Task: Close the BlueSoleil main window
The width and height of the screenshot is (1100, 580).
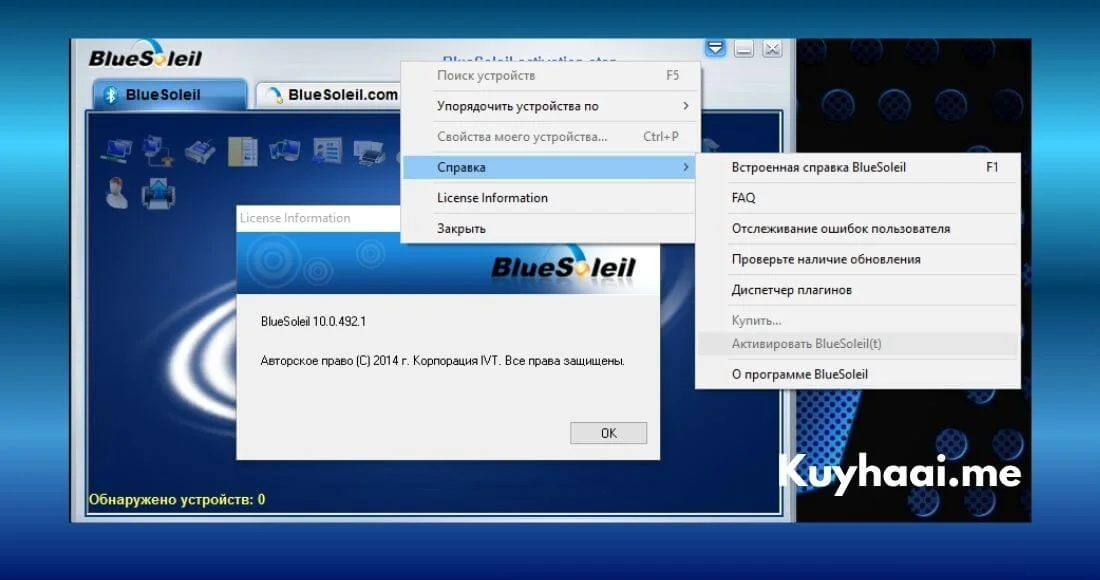Action: point(772,48)
